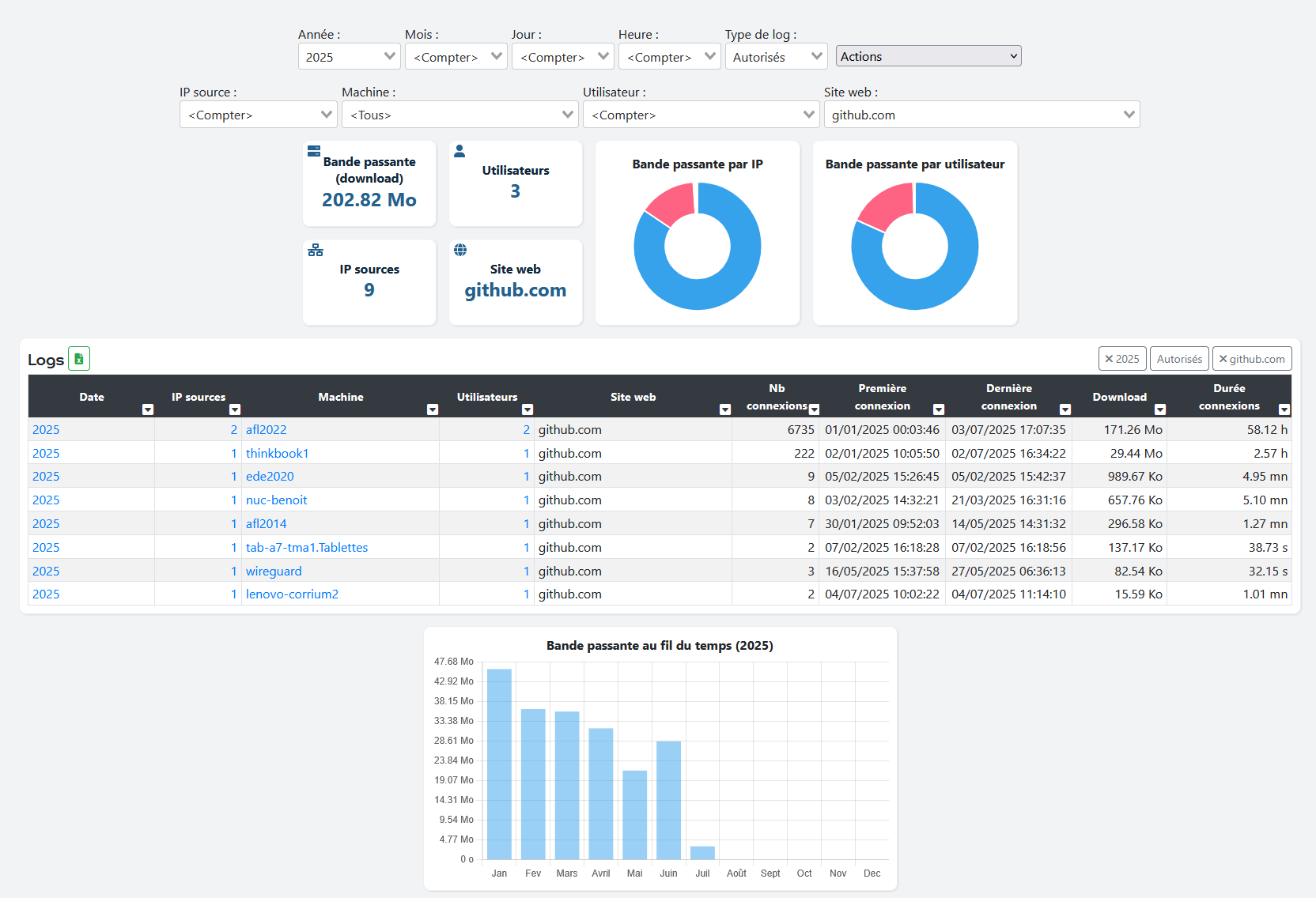The height and width of the screenshot is (898, 1316).
Task: Open Utilisateurs column filter arrow
Action: click(528, 409)
